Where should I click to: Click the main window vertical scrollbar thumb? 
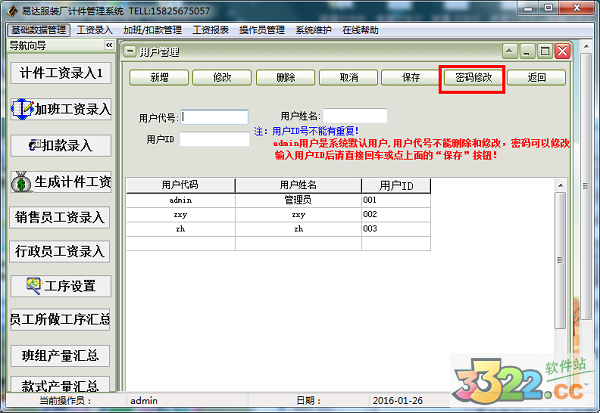click(x=586, y=186)
